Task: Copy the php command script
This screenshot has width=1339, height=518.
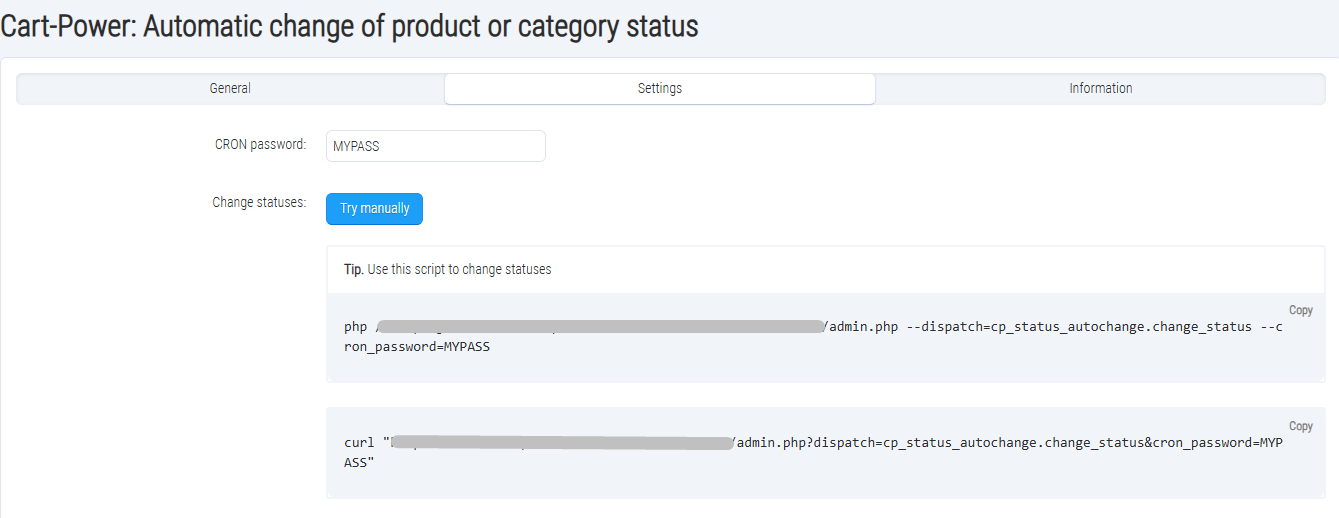Action: 1300,311
